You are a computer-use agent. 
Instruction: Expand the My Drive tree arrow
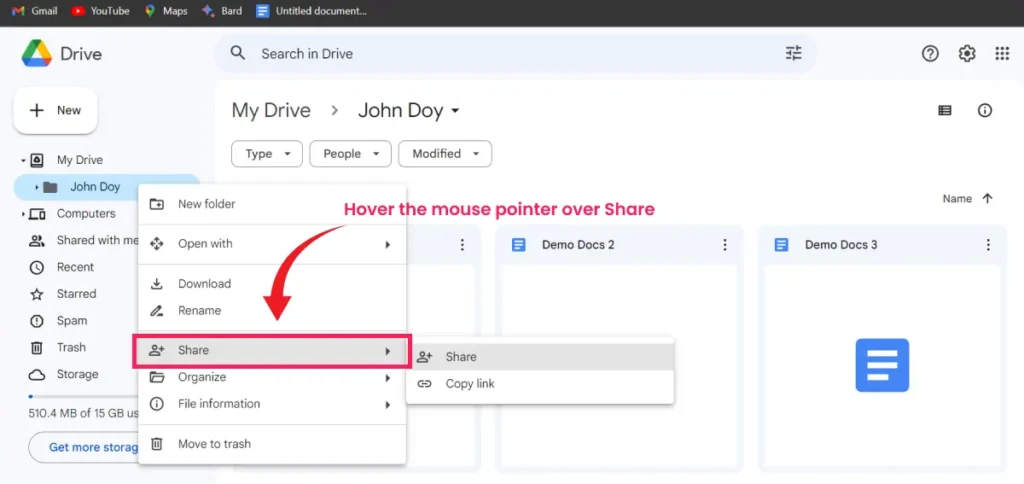pyautogui.click(x=23, y=160)
